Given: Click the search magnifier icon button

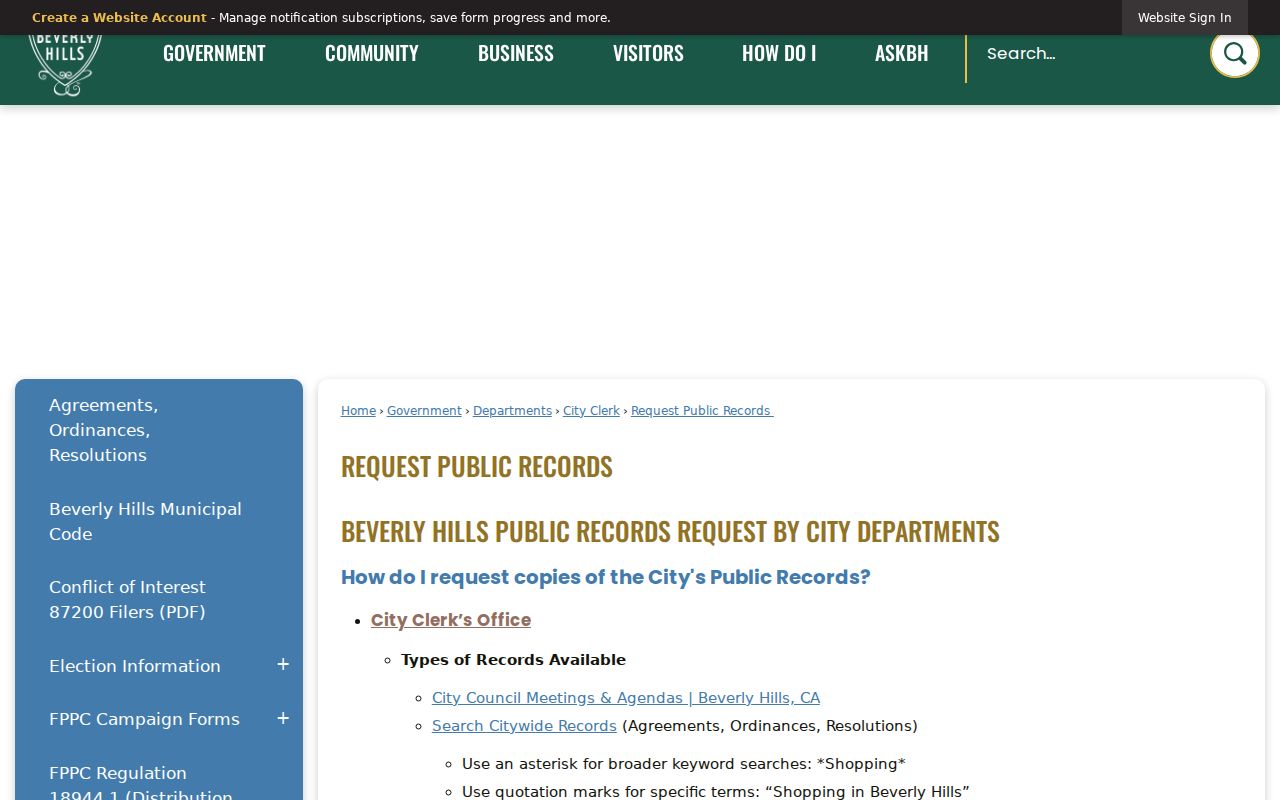Looking at the screenshot, I should 1234,53.
